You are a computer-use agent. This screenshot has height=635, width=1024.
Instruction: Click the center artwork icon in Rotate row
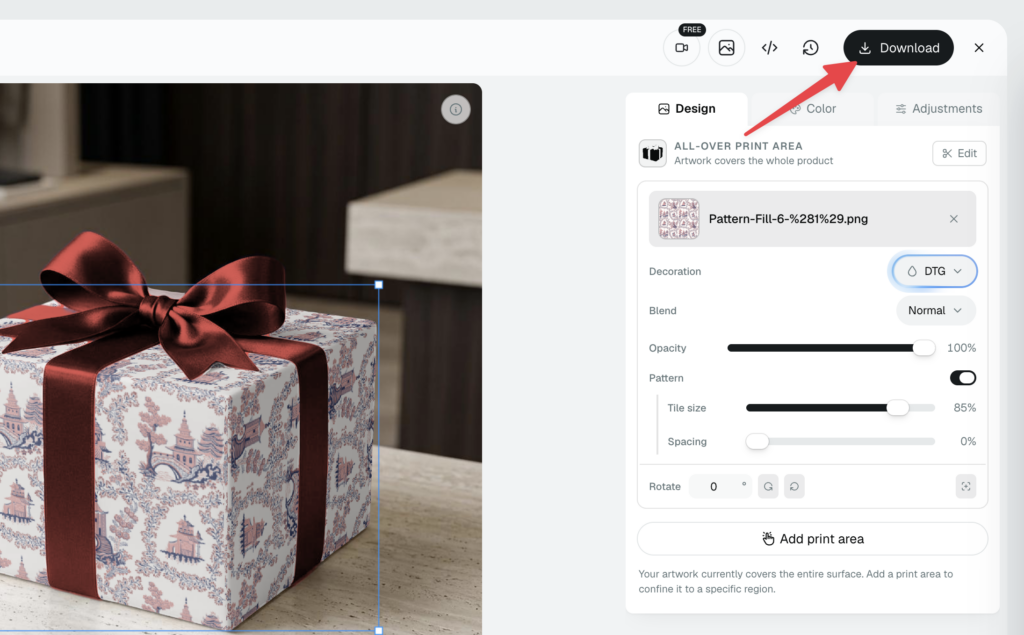[965, 486]
